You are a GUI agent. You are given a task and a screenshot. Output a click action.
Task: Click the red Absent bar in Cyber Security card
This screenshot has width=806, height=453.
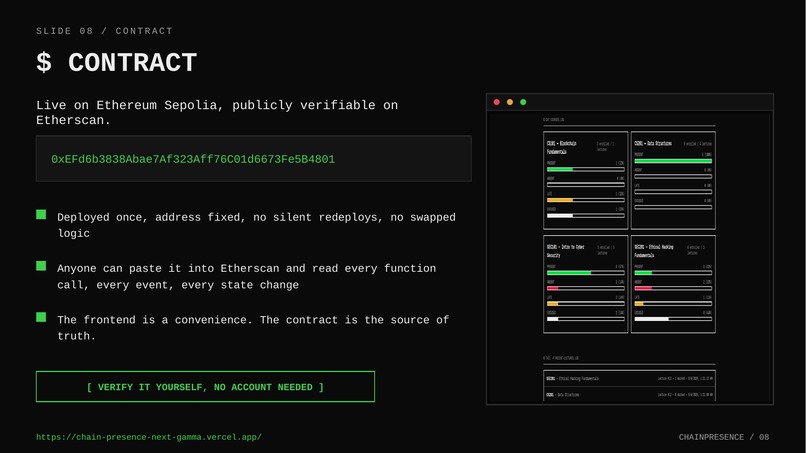[585, 288]
